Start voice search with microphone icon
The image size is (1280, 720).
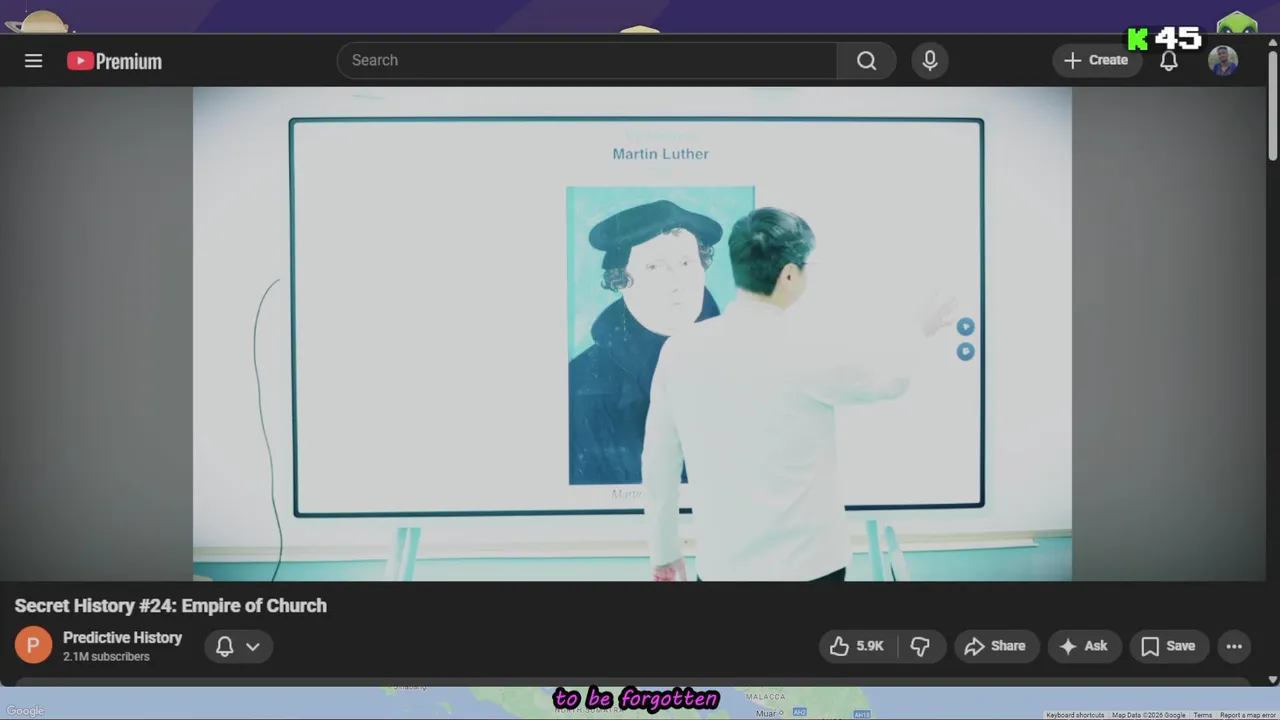[930, 60]
